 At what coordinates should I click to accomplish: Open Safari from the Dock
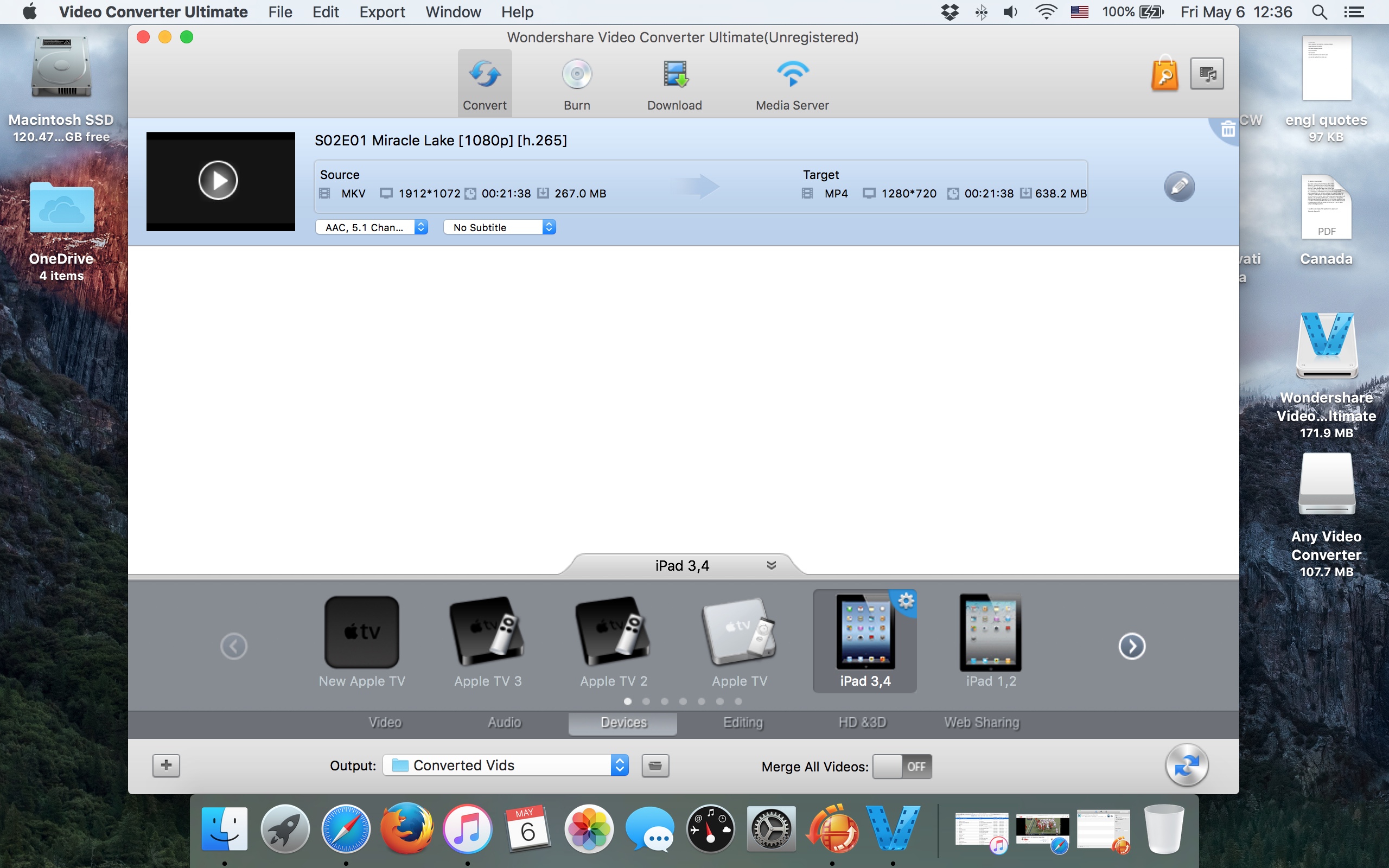346,828
